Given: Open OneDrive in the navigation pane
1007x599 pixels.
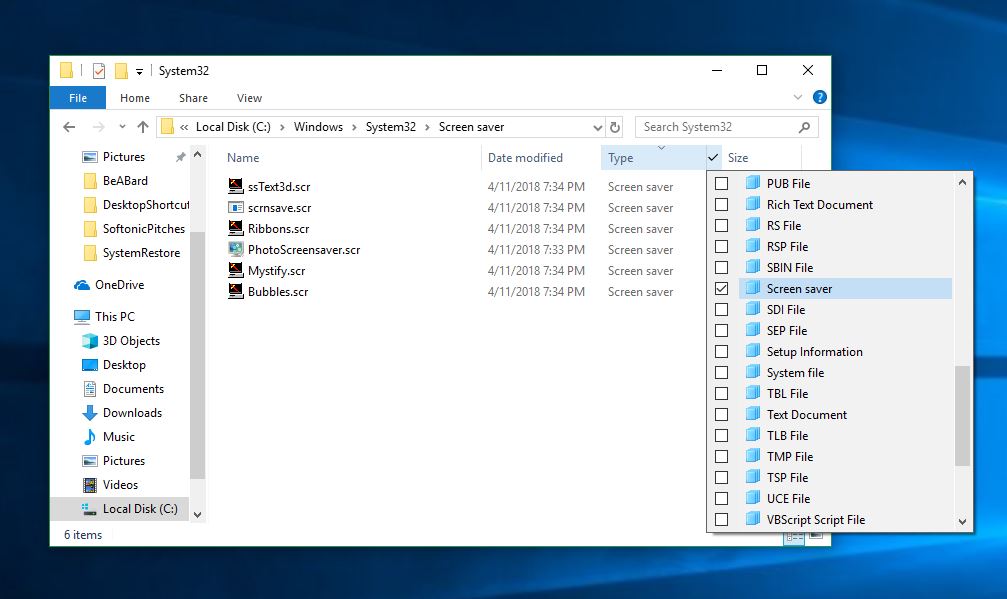Looking at the screenshot, I should (119, 285).
